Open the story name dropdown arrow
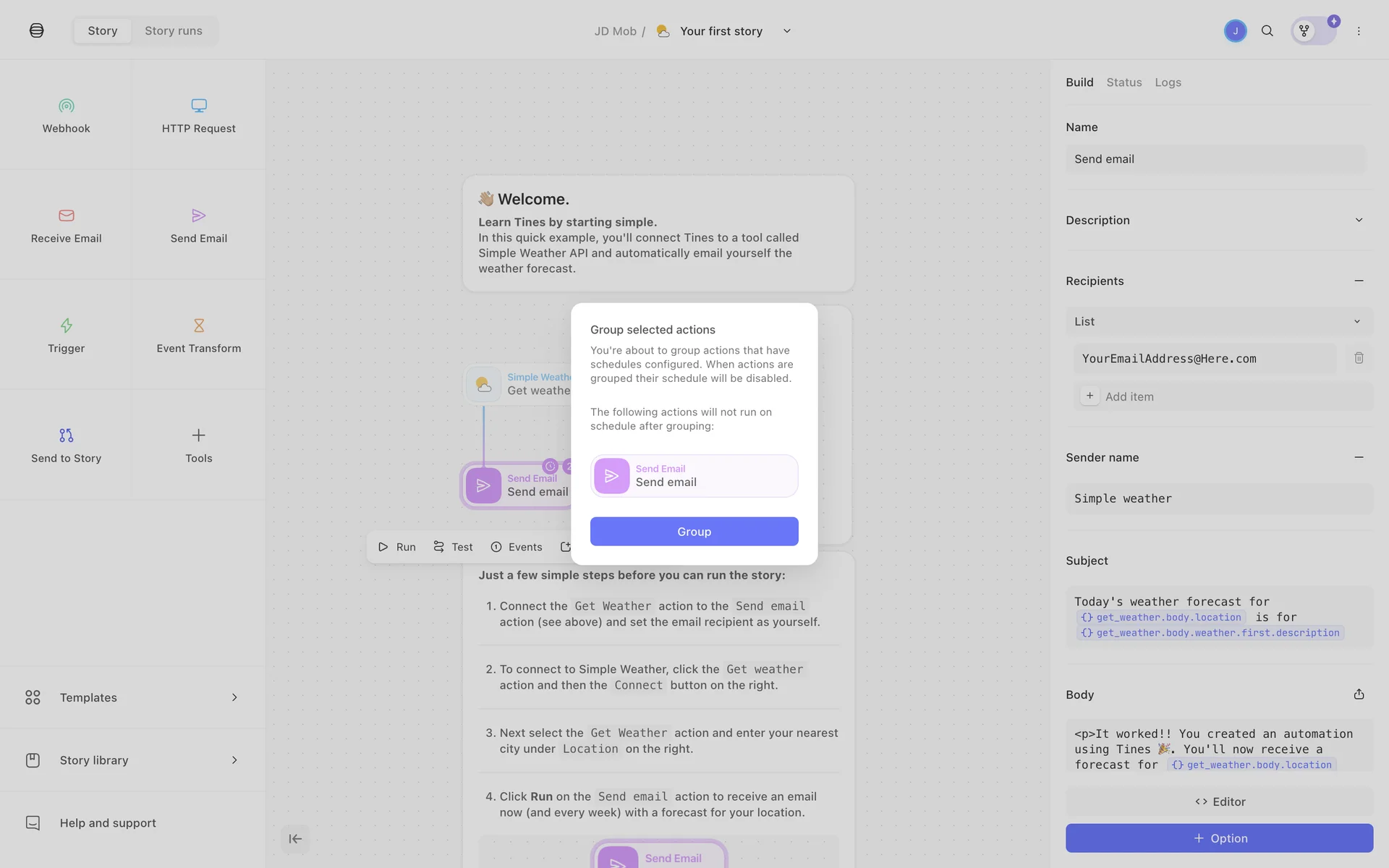1389x868 pixels. tap(787, 31)
